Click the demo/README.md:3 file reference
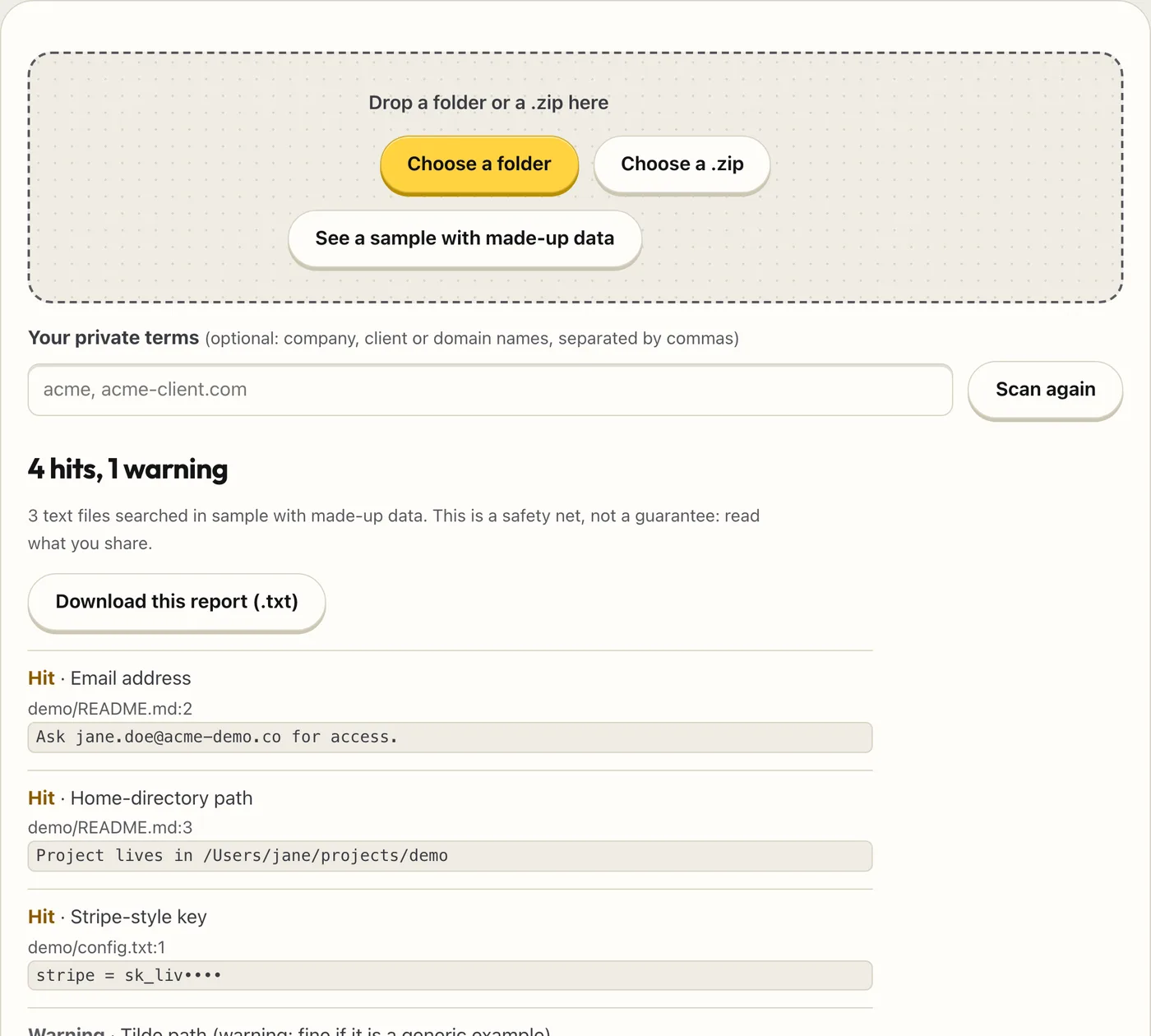The image size is (1151, 1036). [x=110, y=827]
